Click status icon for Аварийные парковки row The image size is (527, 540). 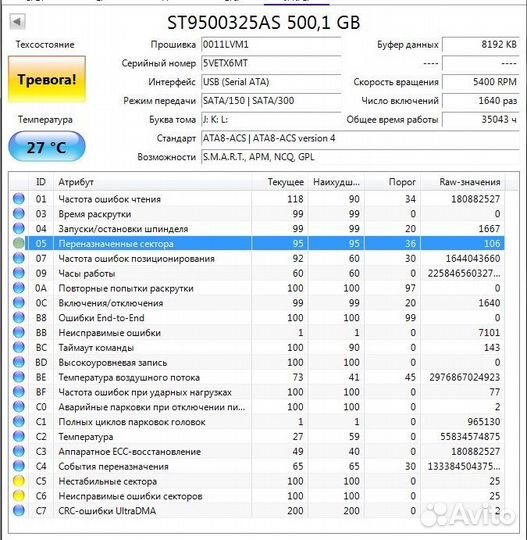[x=19, y=407]
